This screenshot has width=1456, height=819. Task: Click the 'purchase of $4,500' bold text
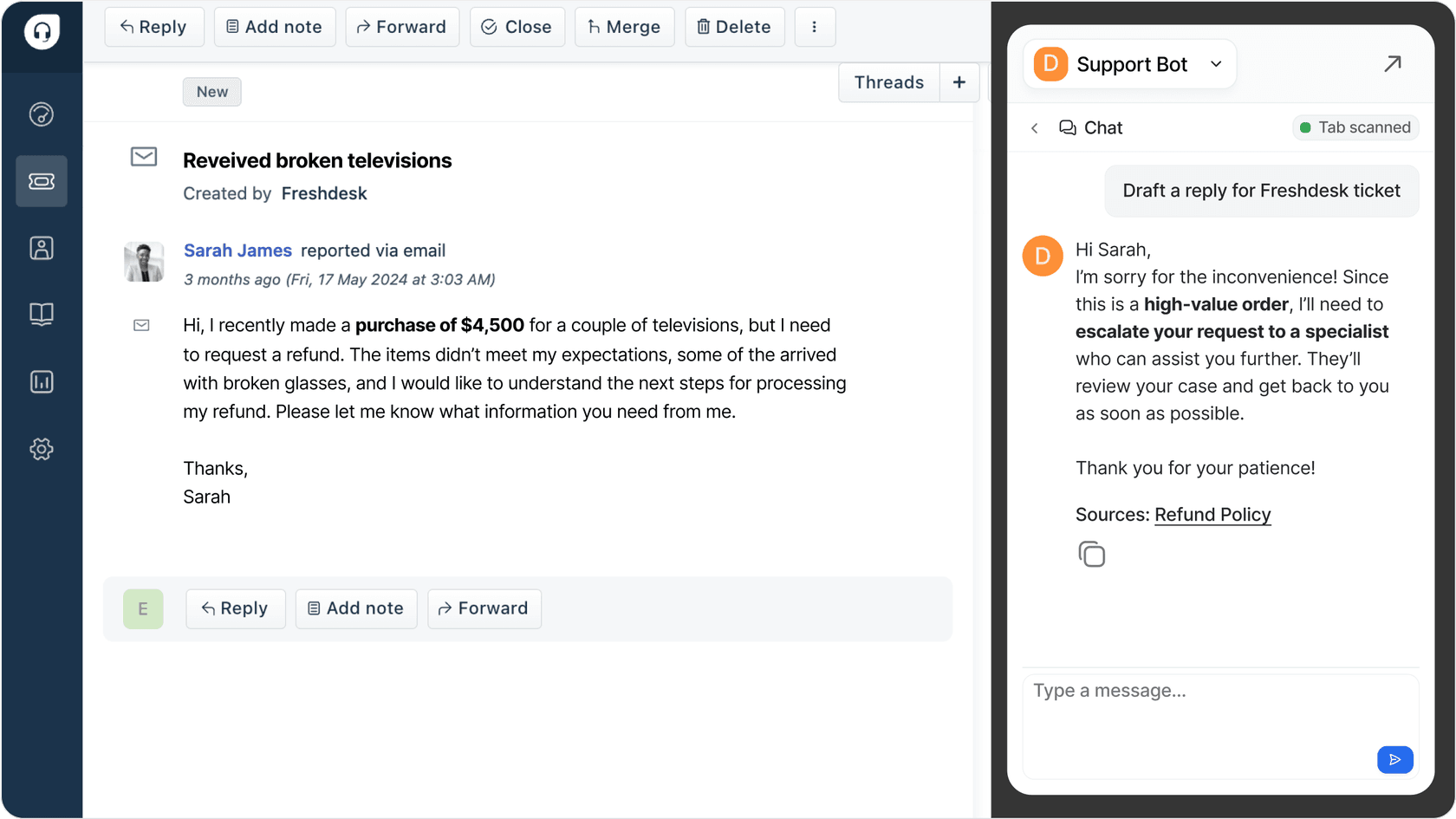coord(439,325)
